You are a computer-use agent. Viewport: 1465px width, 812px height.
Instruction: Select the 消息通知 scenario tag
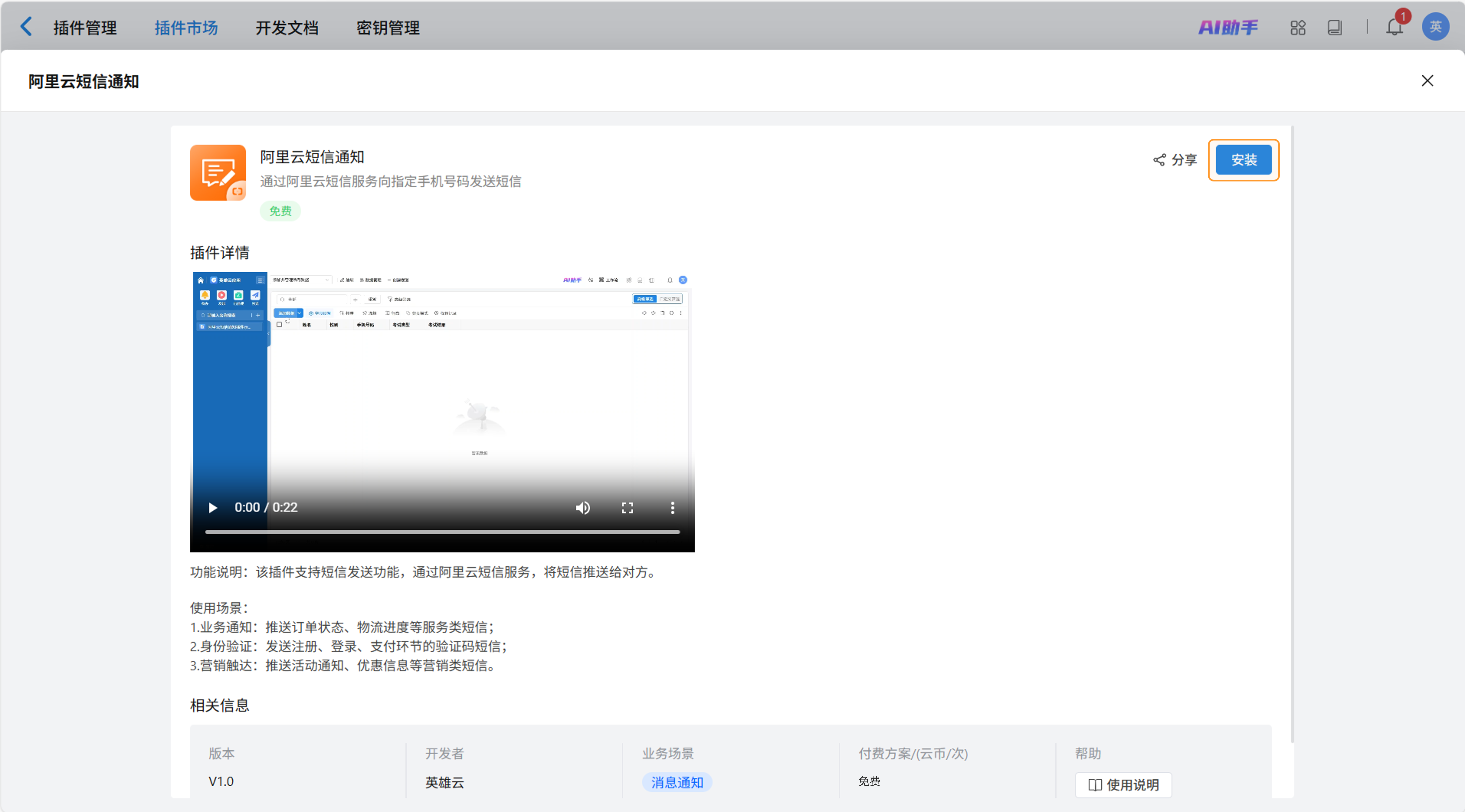coord(677,782)
